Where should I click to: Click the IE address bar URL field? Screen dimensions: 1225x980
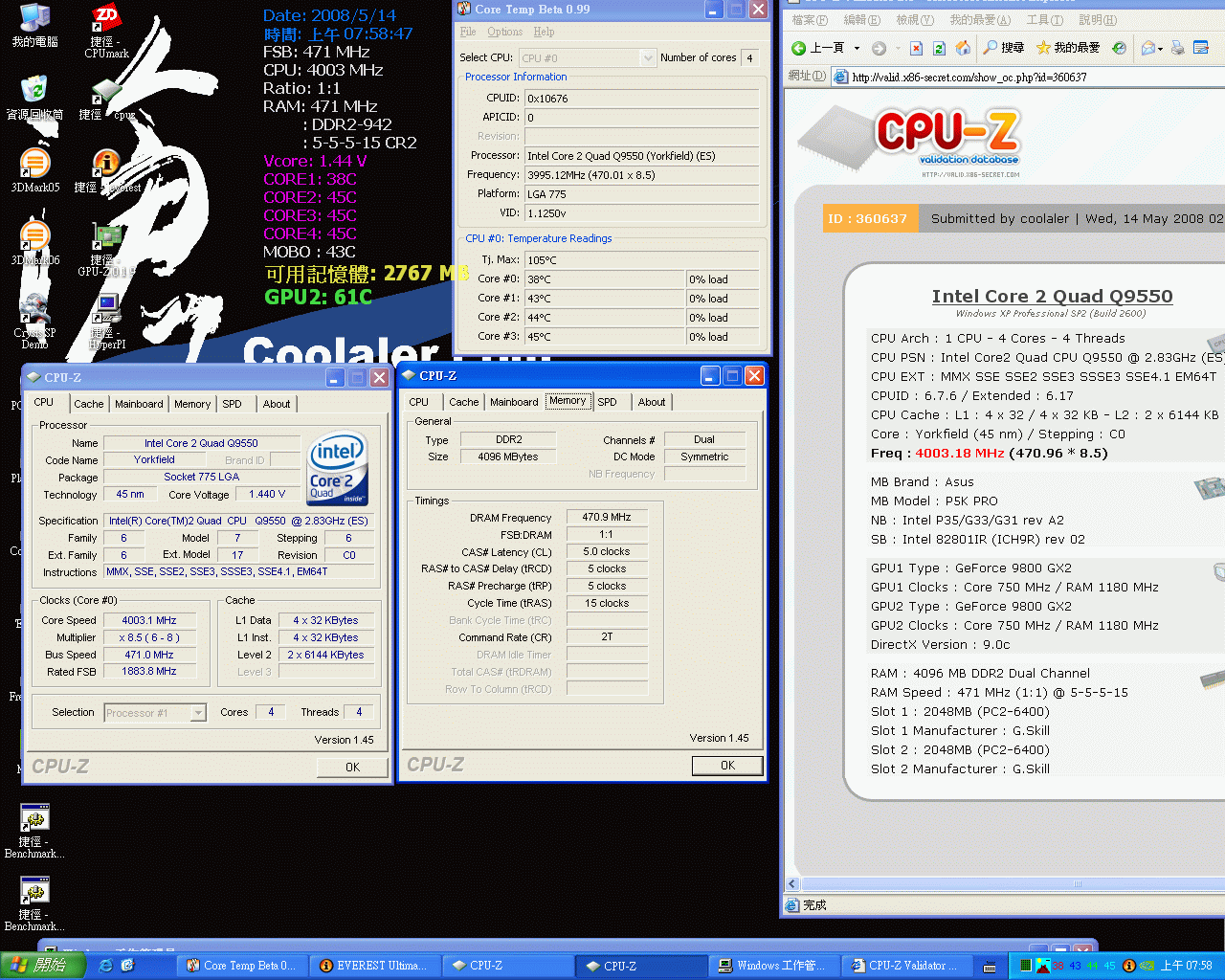(1029, 78)
